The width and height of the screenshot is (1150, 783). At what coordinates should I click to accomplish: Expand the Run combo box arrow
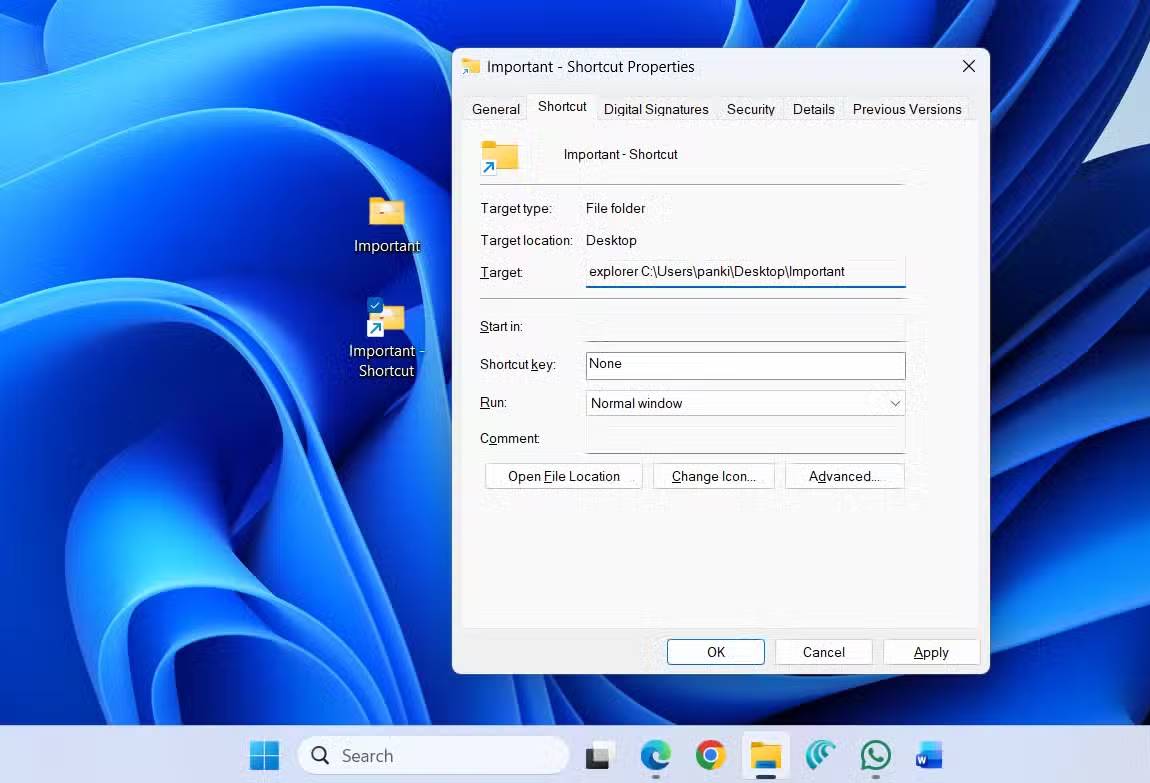895,403
